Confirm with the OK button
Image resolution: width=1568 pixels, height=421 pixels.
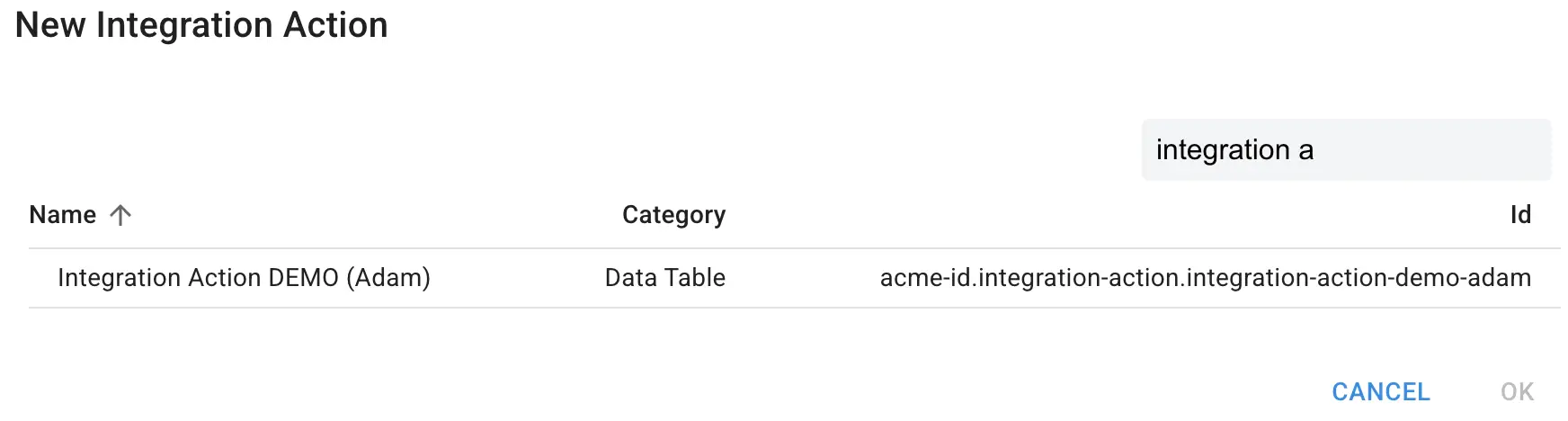[1517, 391]
